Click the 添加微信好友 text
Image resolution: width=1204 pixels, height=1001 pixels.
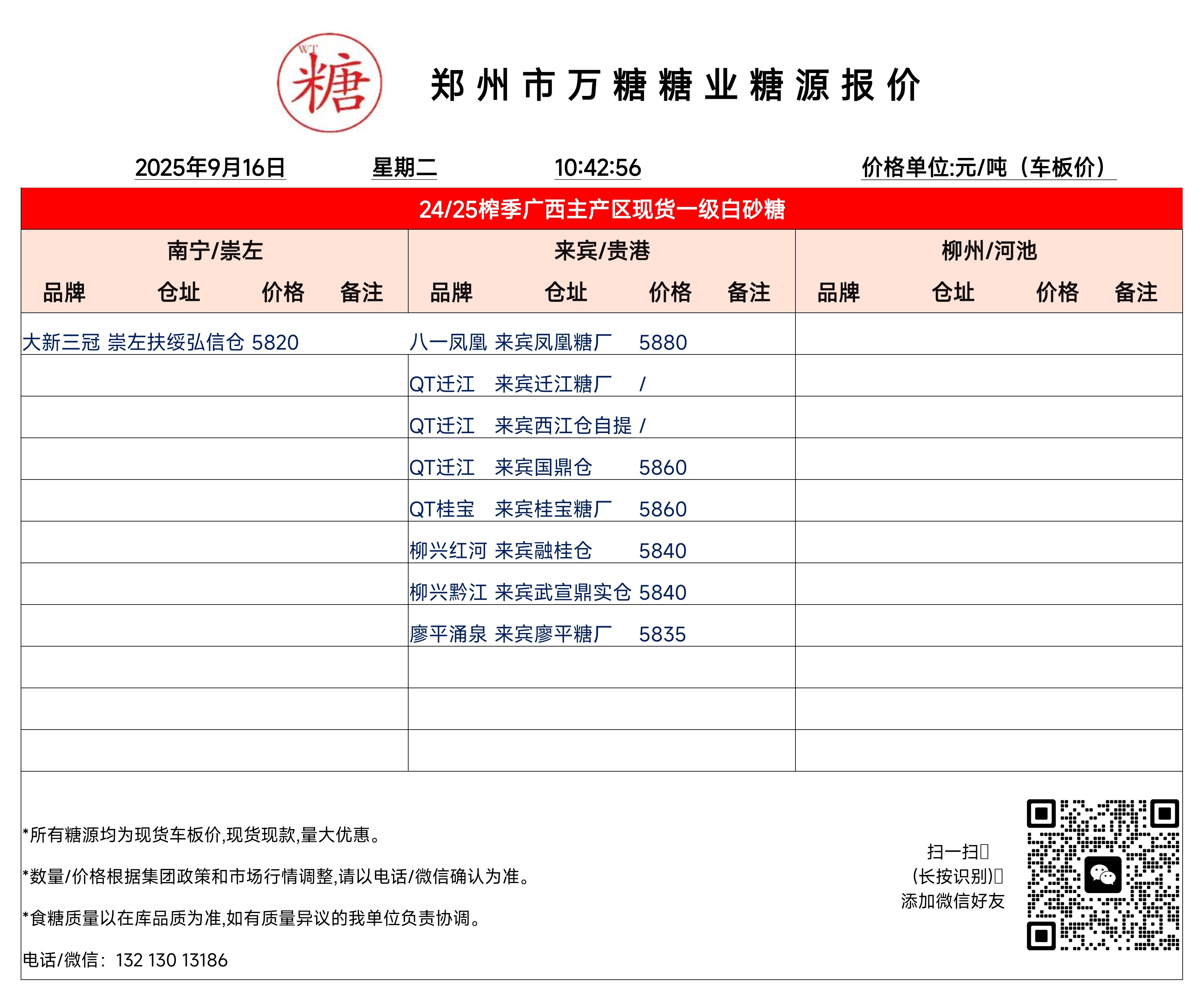[952, 901]
